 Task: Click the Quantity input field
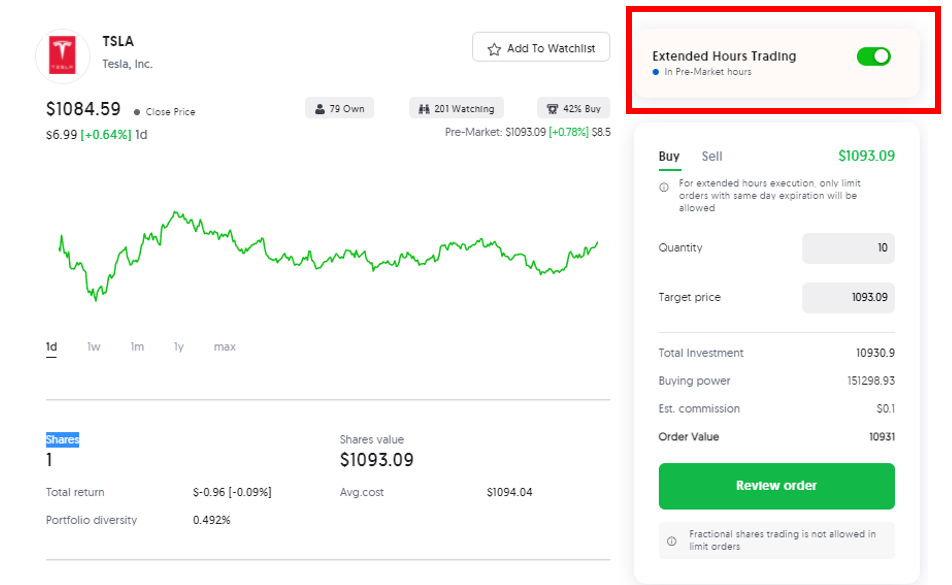[848, 248]
